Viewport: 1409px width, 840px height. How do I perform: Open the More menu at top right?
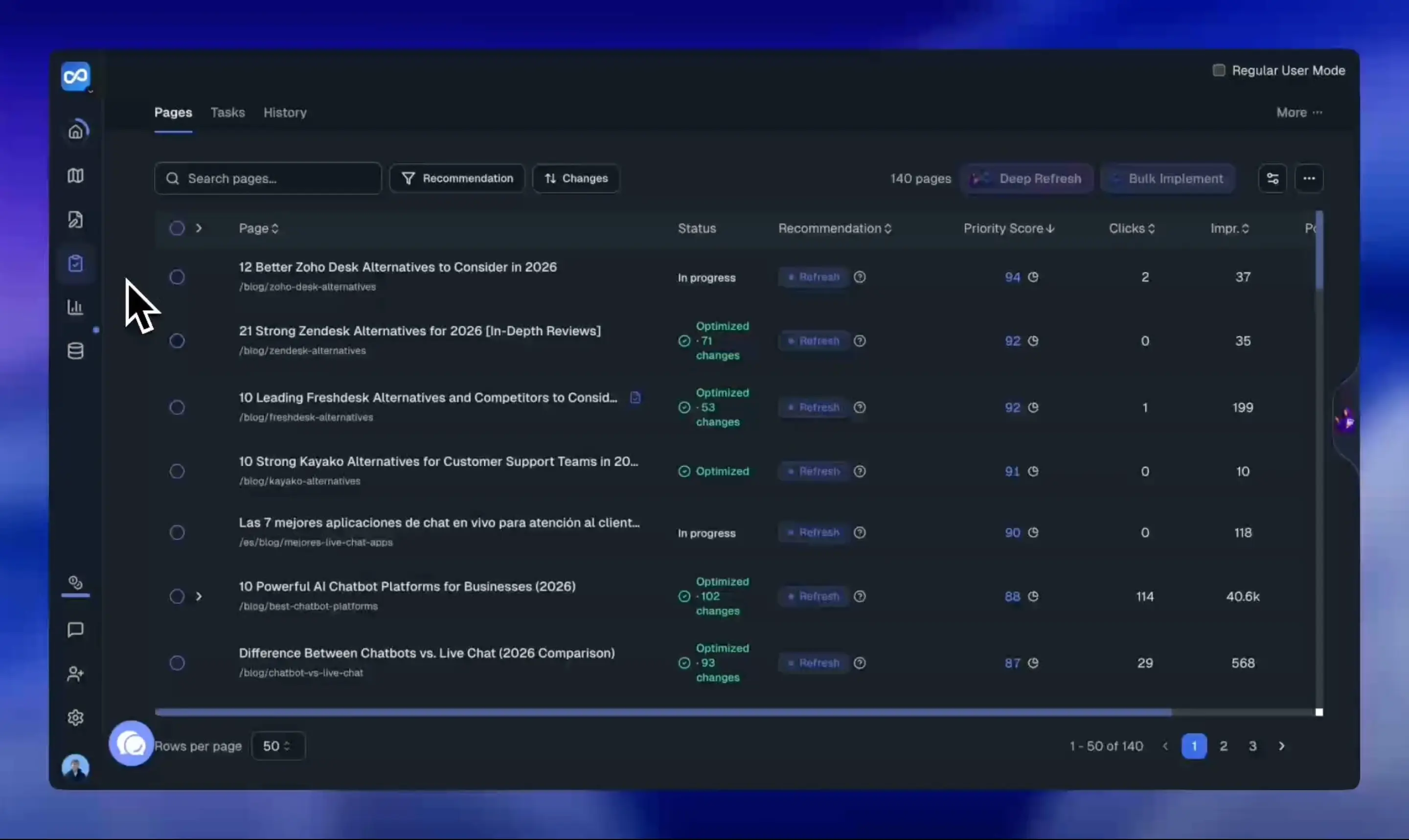coord(1299,113)
